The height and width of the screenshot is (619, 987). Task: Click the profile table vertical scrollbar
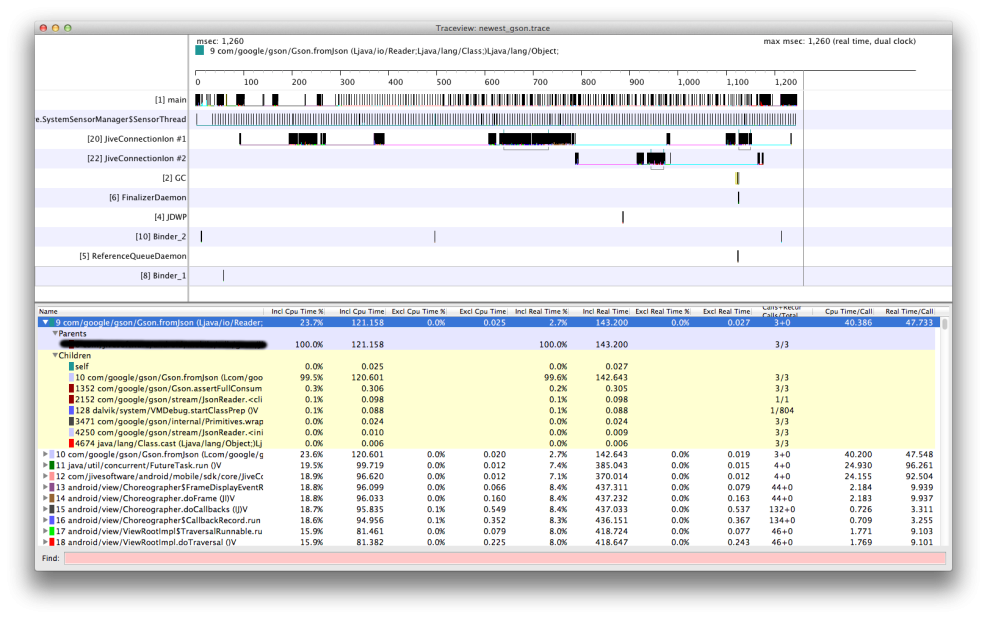[x=945, y=430]
